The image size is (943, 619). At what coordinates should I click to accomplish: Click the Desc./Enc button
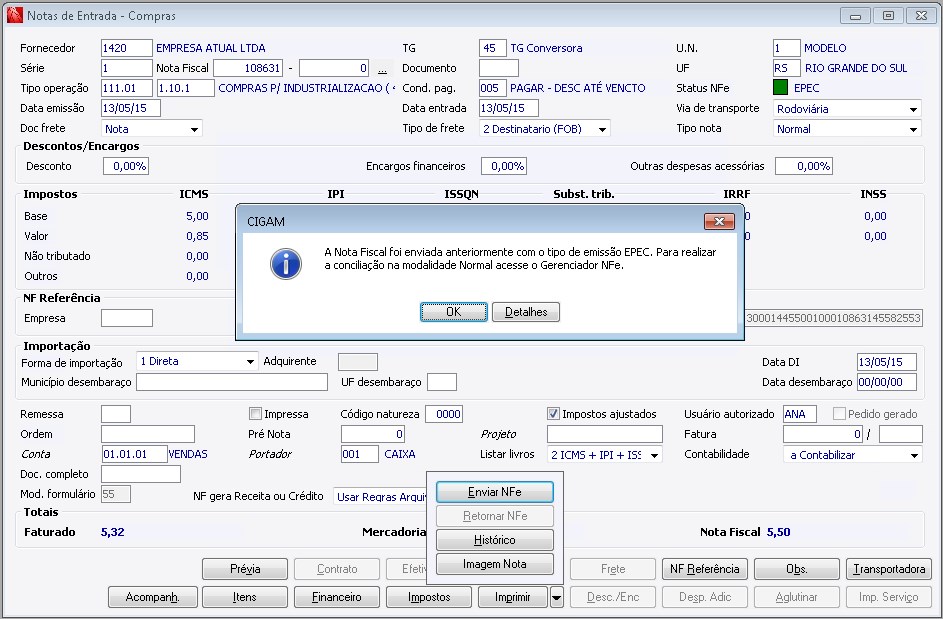613,597
